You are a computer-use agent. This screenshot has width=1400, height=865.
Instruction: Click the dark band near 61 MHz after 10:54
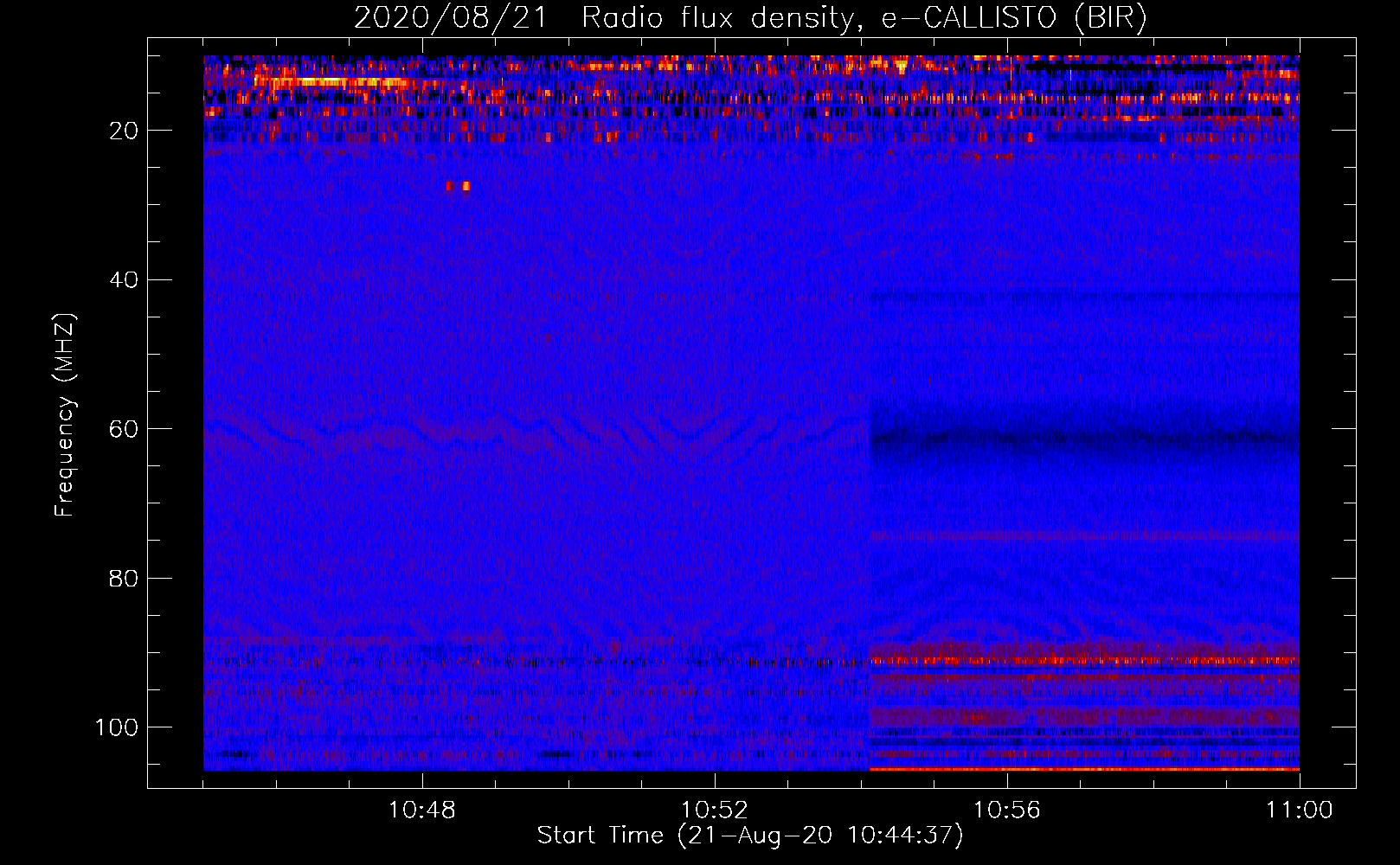click(1084, 439)
